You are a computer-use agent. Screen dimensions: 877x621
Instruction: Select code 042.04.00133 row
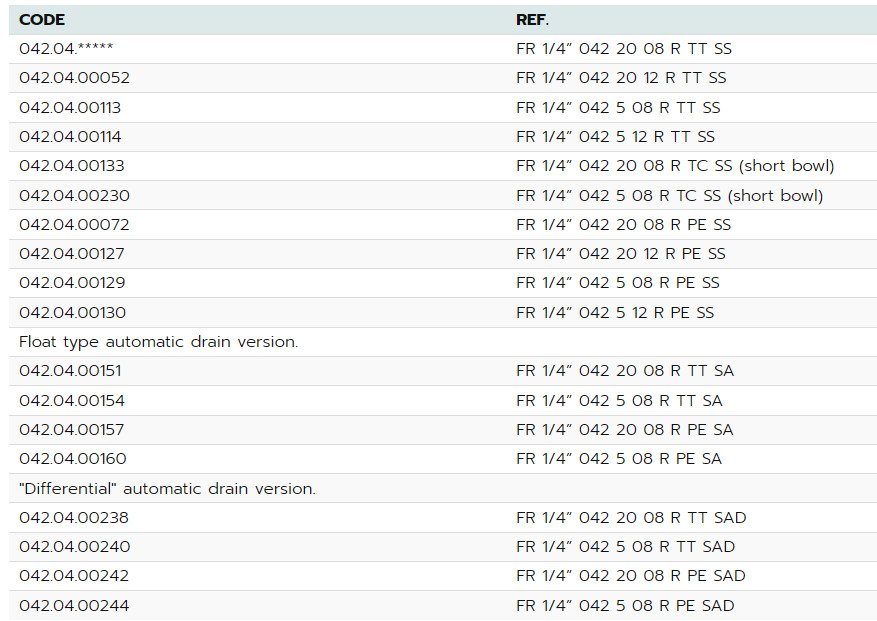pyautogui.click(x=72, y=166)
